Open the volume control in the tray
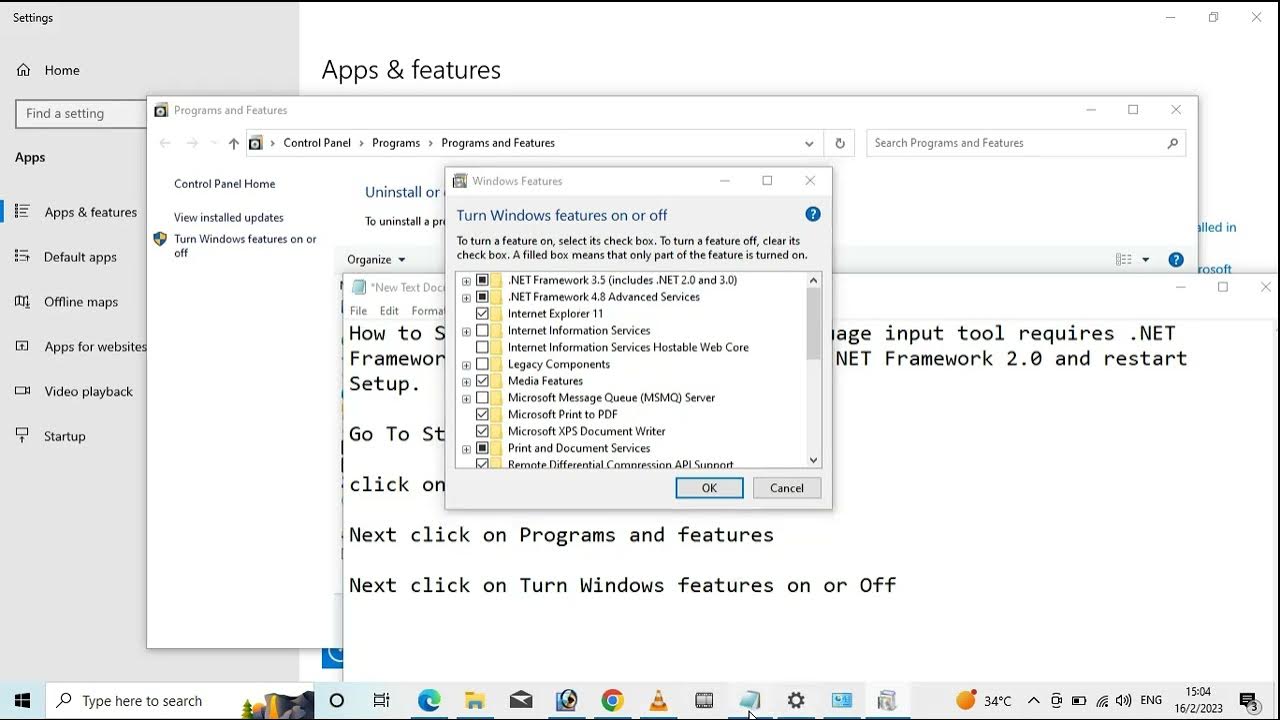 [x=1124, y=701]
